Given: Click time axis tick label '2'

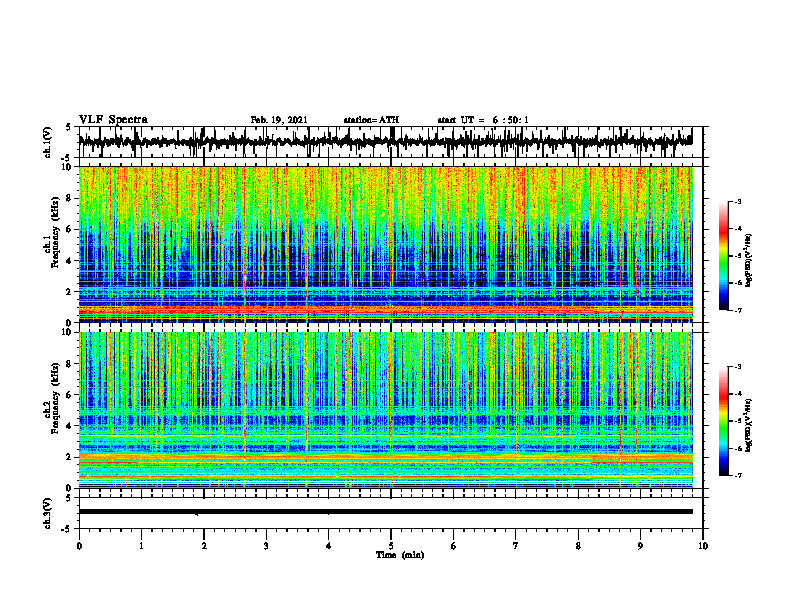Looking at the screenshot, I should [204, 546].
